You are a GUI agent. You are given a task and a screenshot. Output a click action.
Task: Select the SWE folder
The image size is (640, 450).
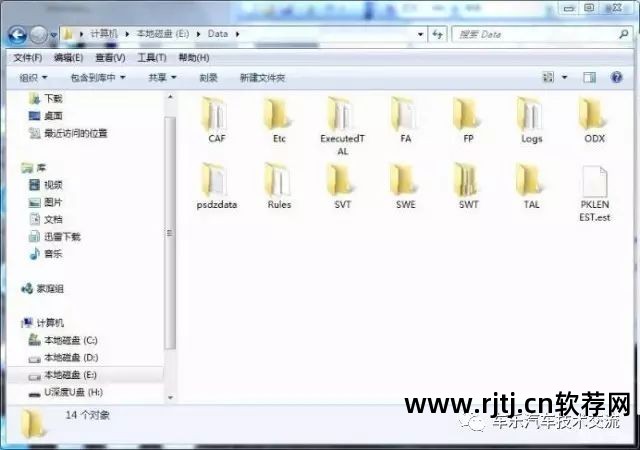pyautogui.click(x=405, y=187)
